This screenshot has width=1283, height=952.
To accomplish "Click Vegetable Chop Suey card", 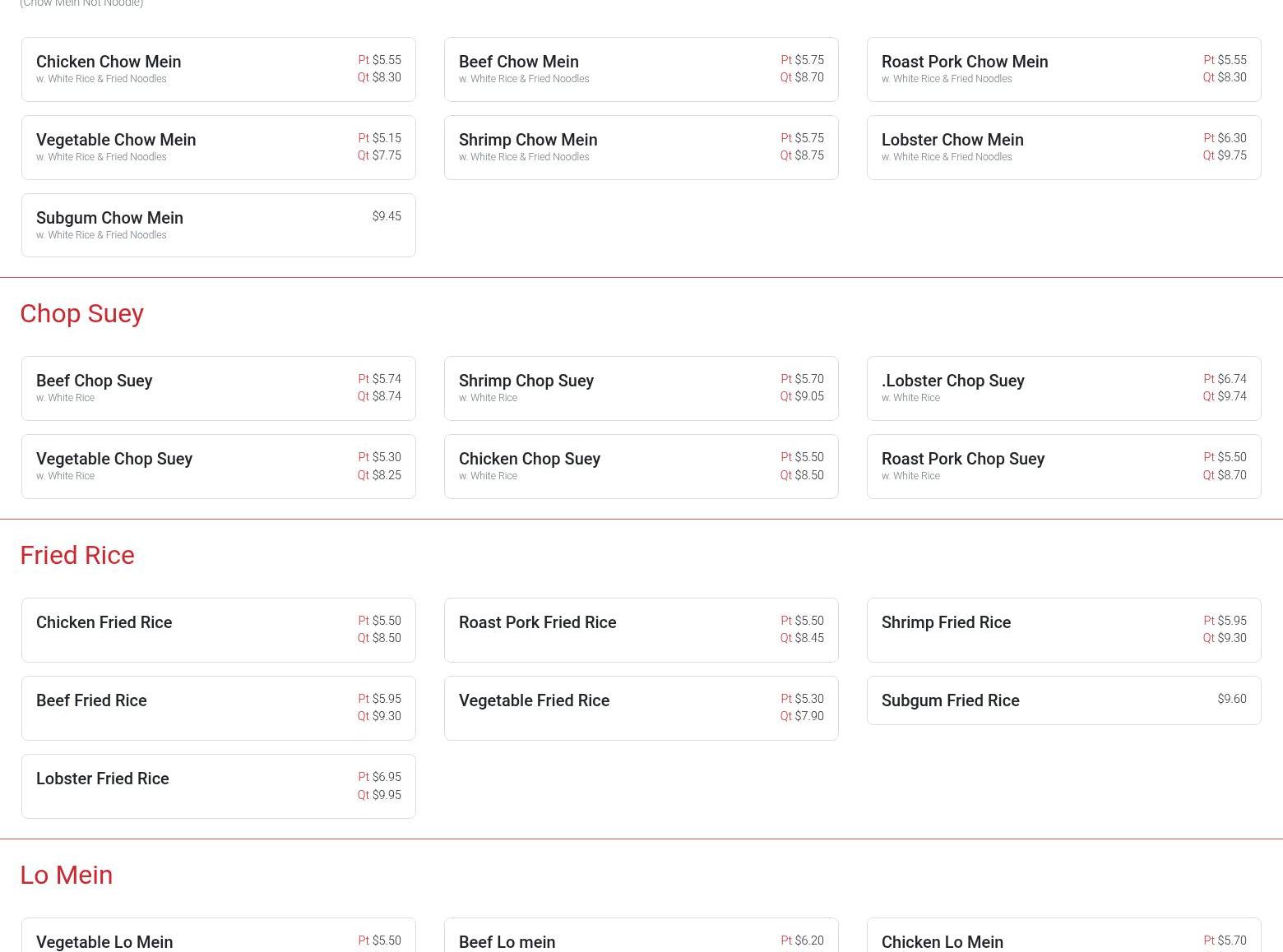I will [x=218, y=466].
